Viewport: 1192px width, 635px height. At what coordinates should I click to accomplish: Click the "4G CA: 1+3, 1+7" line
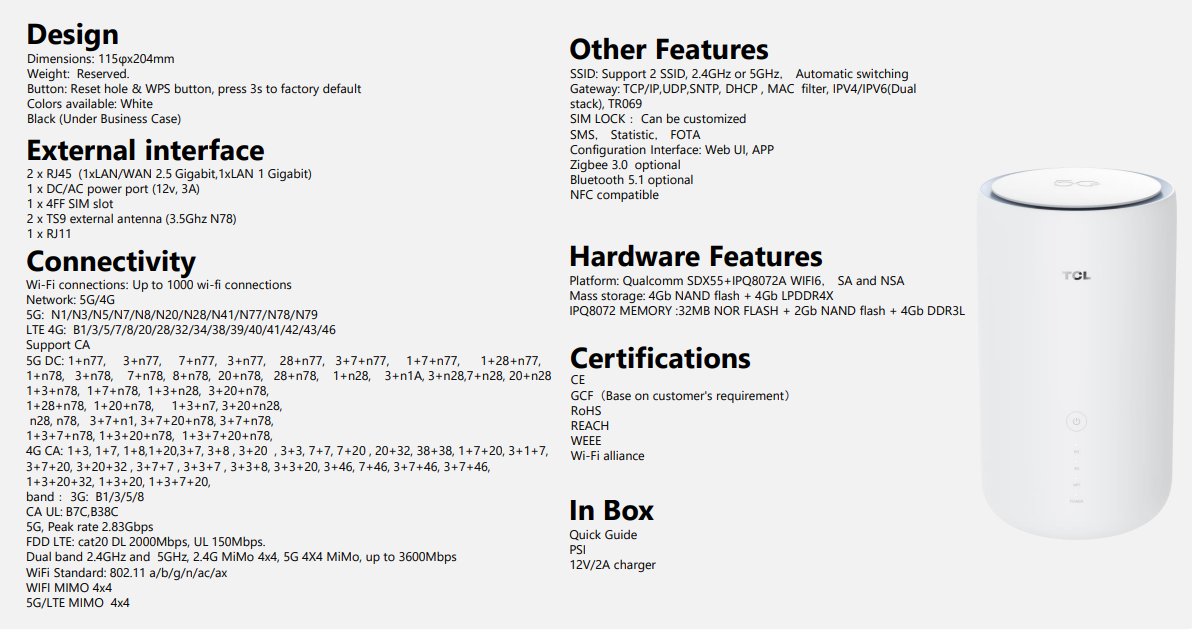coord(287,451)
